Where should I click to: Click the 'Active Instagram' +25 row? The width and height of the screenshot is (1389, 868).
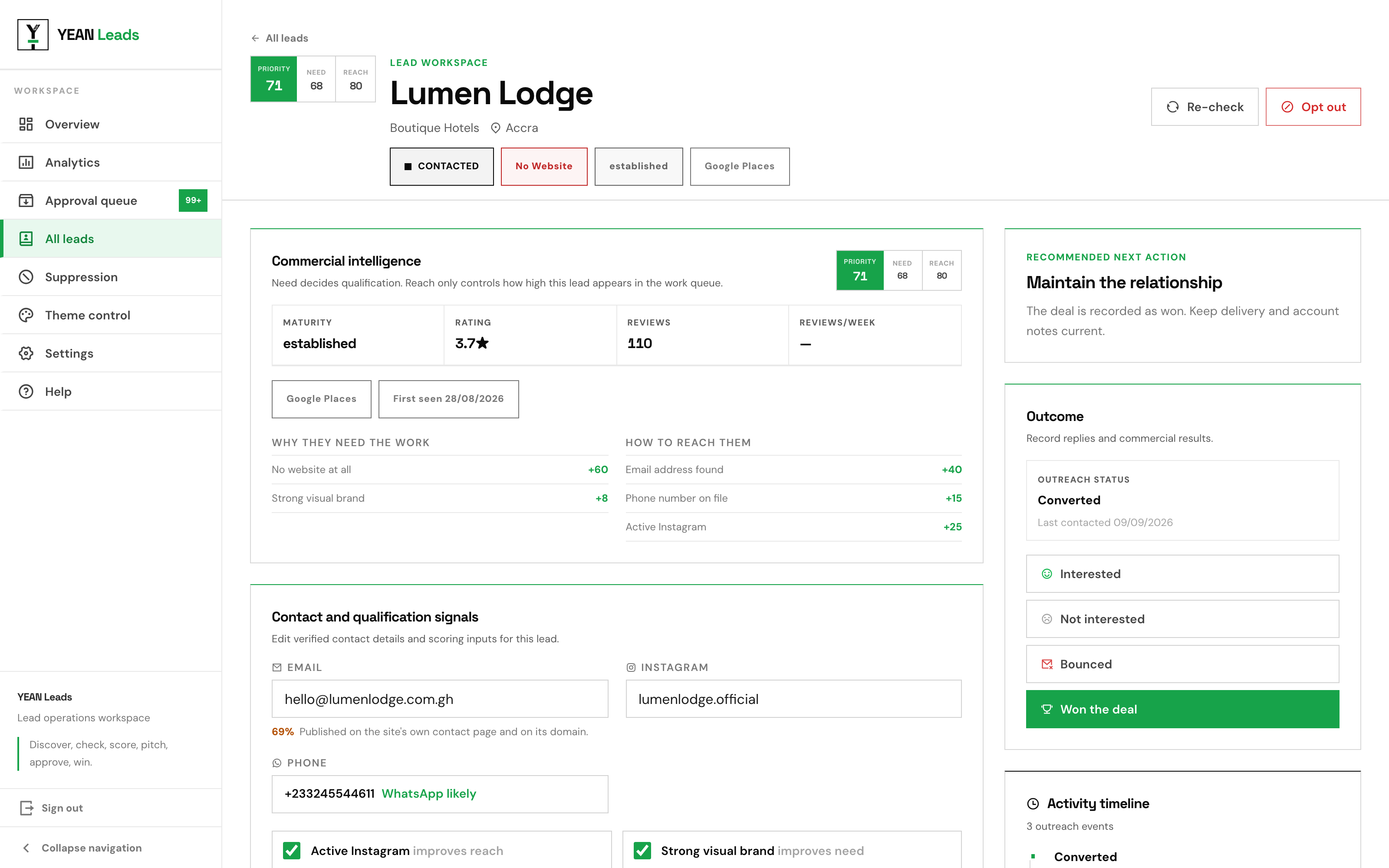click(793, 527)
